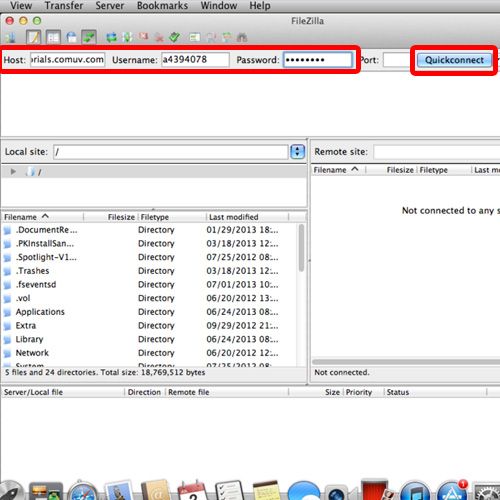The image size is (500, 500).
Task: Toggle message log display icon
Action: (34, 37)
